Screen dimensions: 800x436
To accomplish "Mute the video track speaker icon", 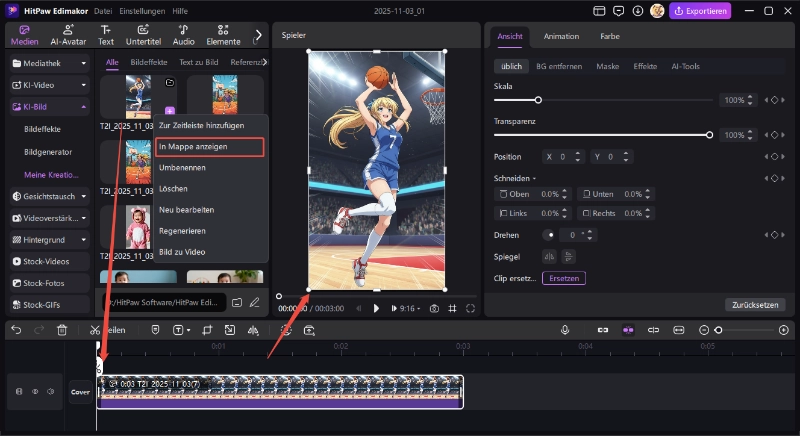I will (x=49, y=392).
